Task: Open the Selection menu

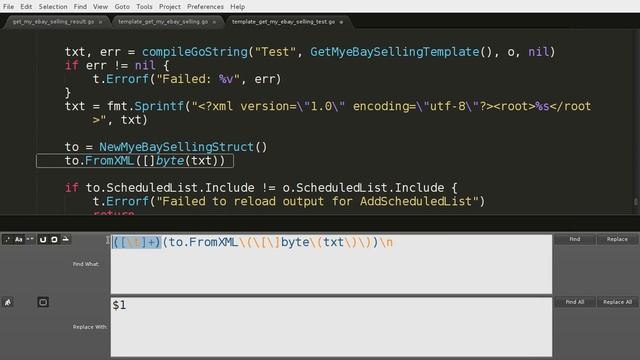Action: 53,7
